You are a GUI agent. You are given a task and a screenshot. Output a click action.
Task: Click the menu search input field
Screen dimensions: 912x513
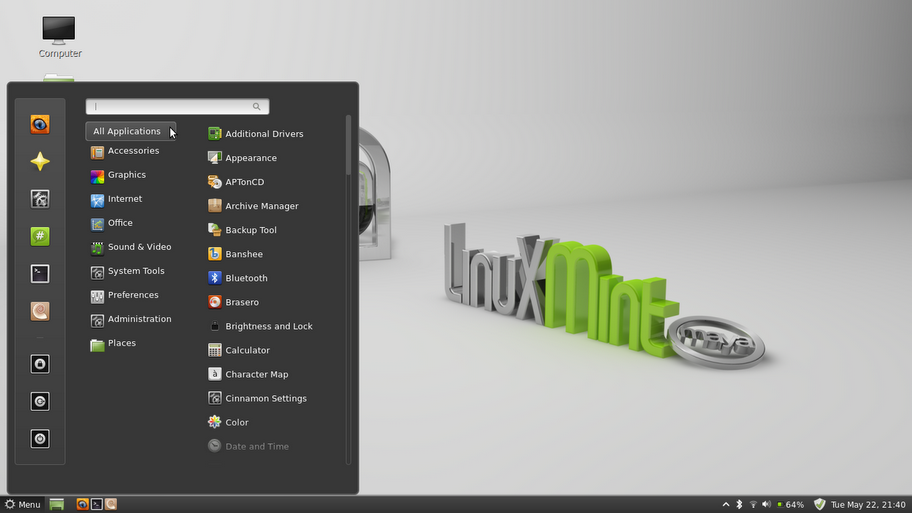177,106
